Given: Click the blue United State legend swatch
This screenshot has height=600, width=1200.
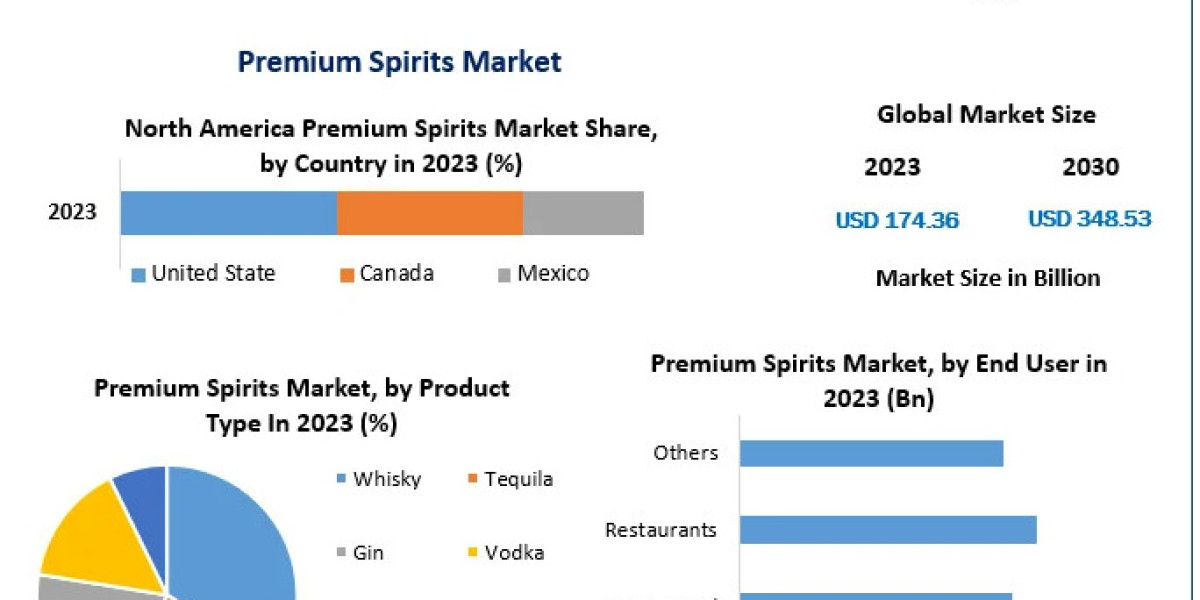Looking at the screenshot, I should 139,275.
